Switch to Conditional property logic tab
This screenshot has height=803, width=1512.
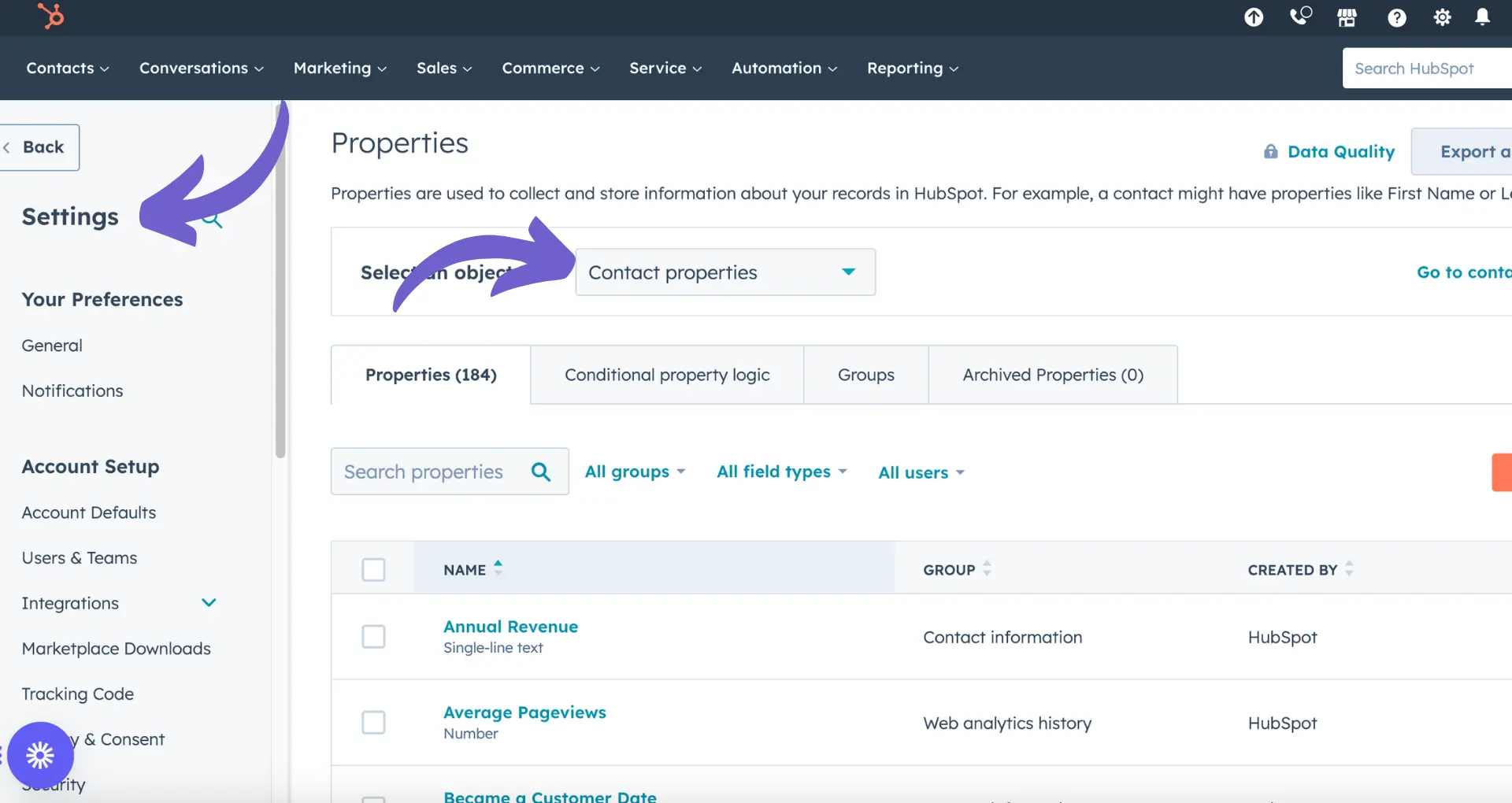pyautogui.click(x=667, y=375)
